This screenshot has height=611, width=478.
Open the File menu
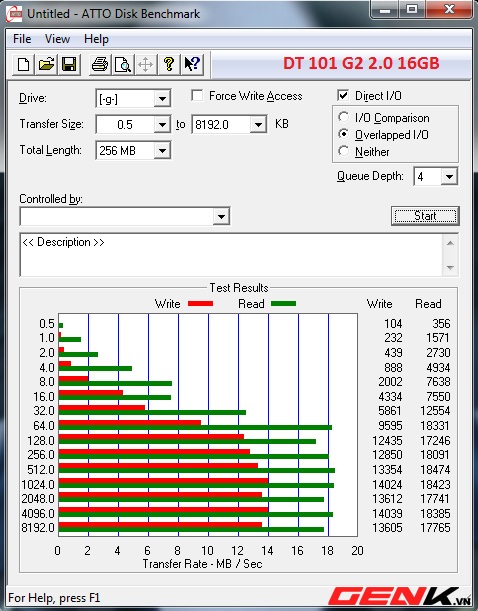(22, 39)
